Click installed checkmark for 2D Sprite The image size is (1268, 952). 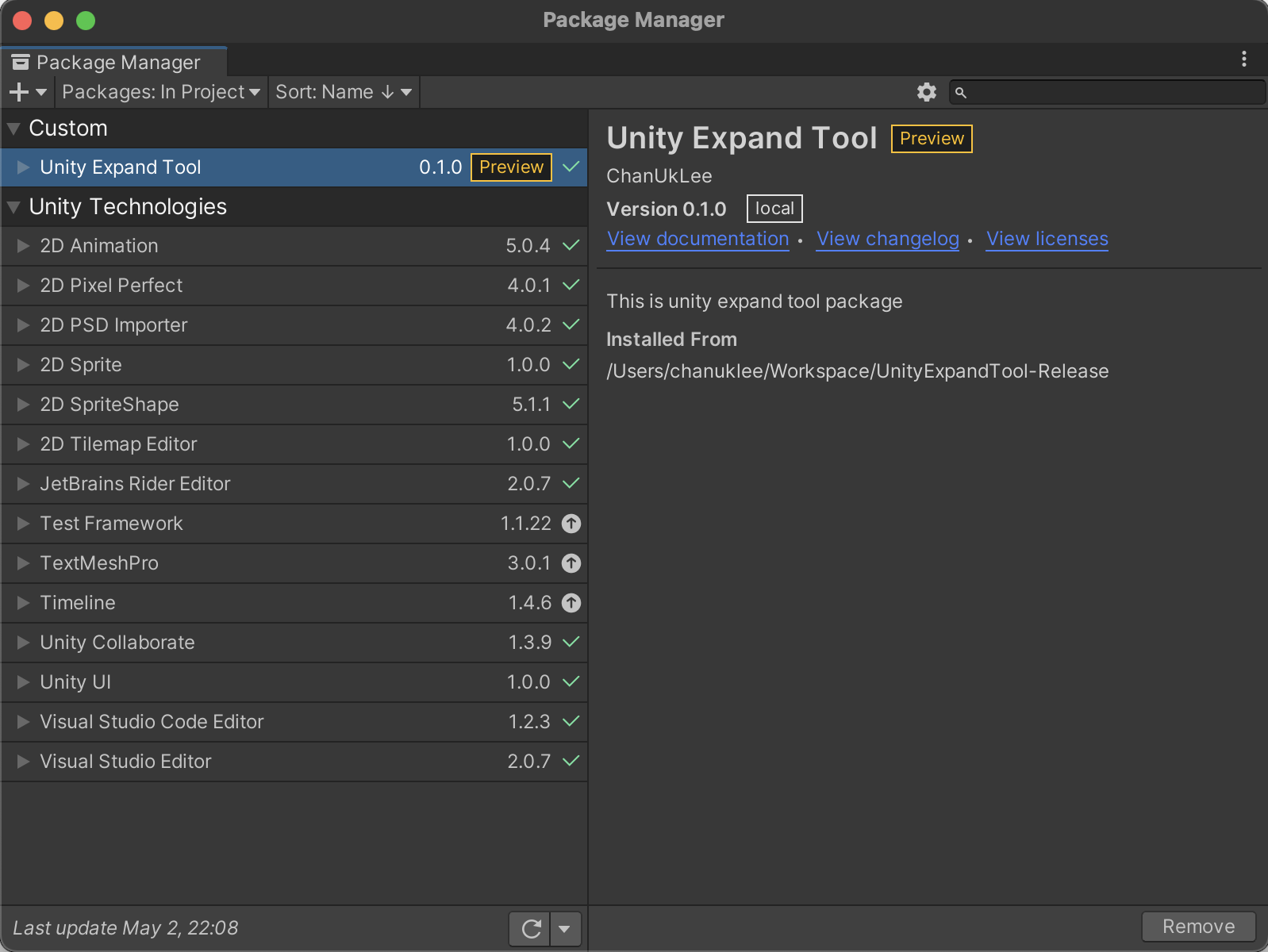tap(571, 364)
